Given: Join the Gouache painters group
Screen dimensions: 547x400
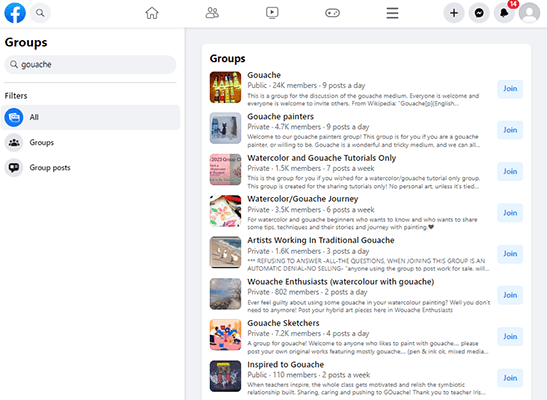Looking at the screenshot, I should point(510,130).
